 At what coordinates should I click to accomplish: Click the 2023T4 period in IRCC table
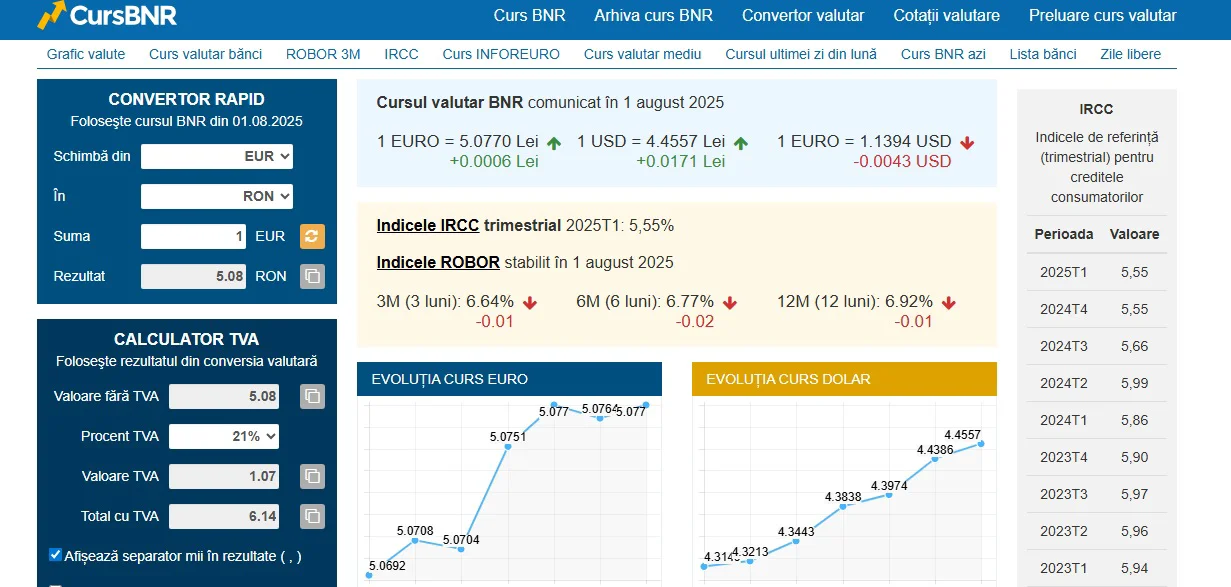[1064, 457]
